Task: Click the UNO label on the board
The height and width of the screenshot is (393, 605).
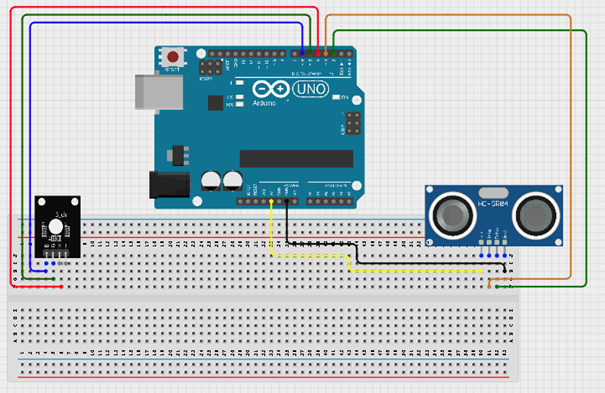Action: (311, 89)
